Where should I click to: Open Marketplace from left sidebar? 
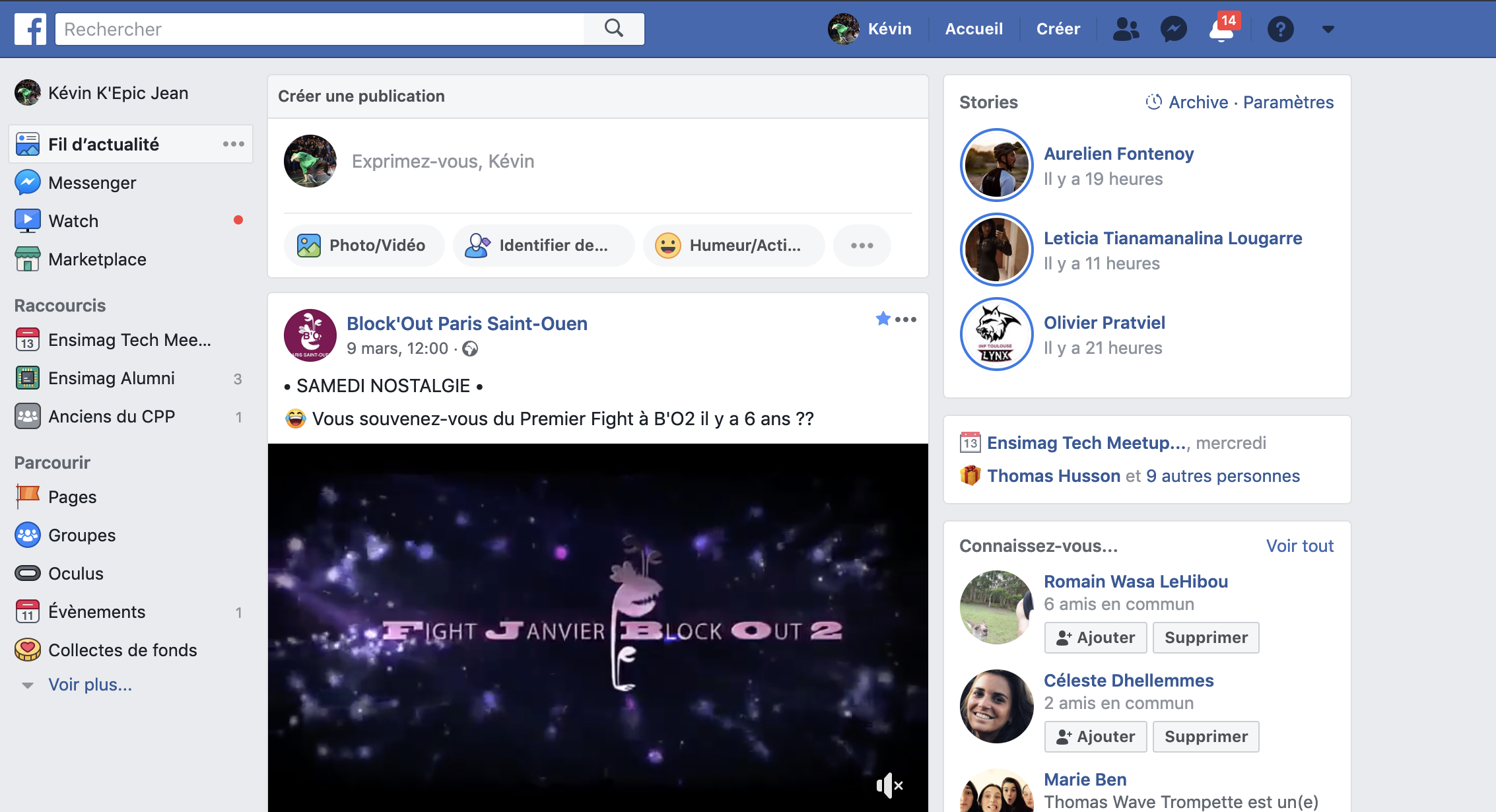tap(97, 259)
